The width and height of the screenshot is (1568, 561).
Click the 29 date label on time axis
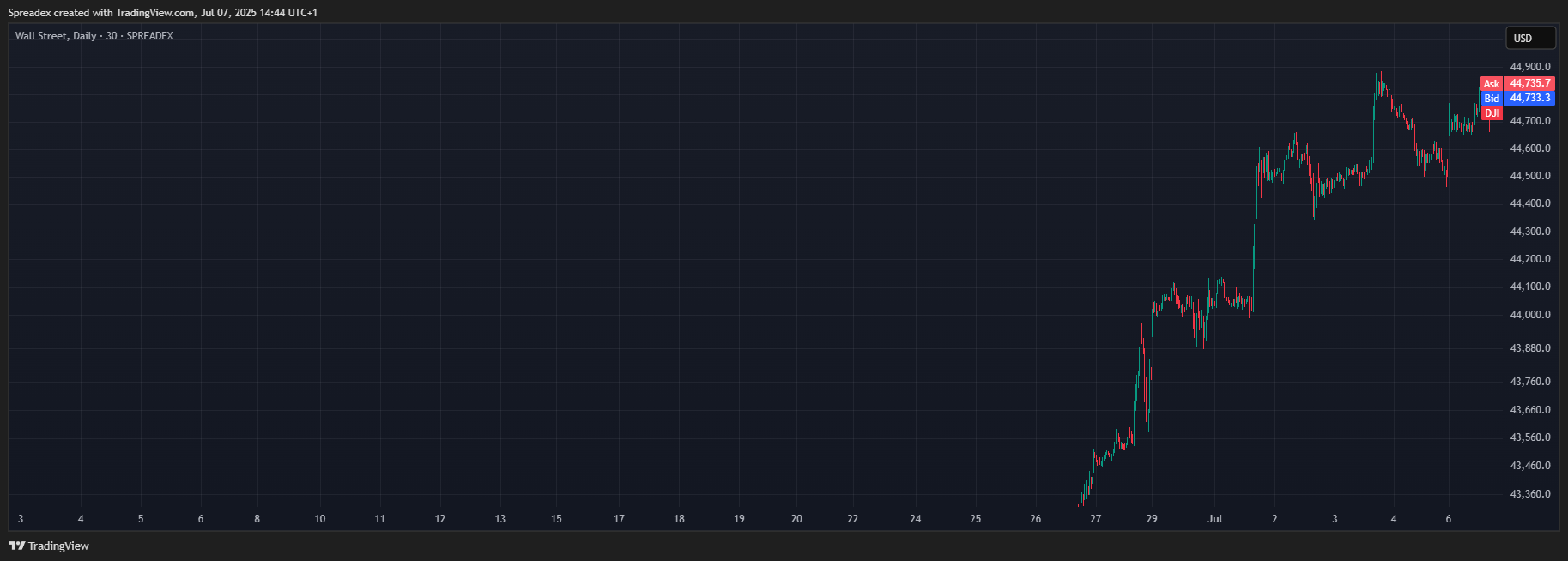pyautogui.click(x=1152, y=519)
